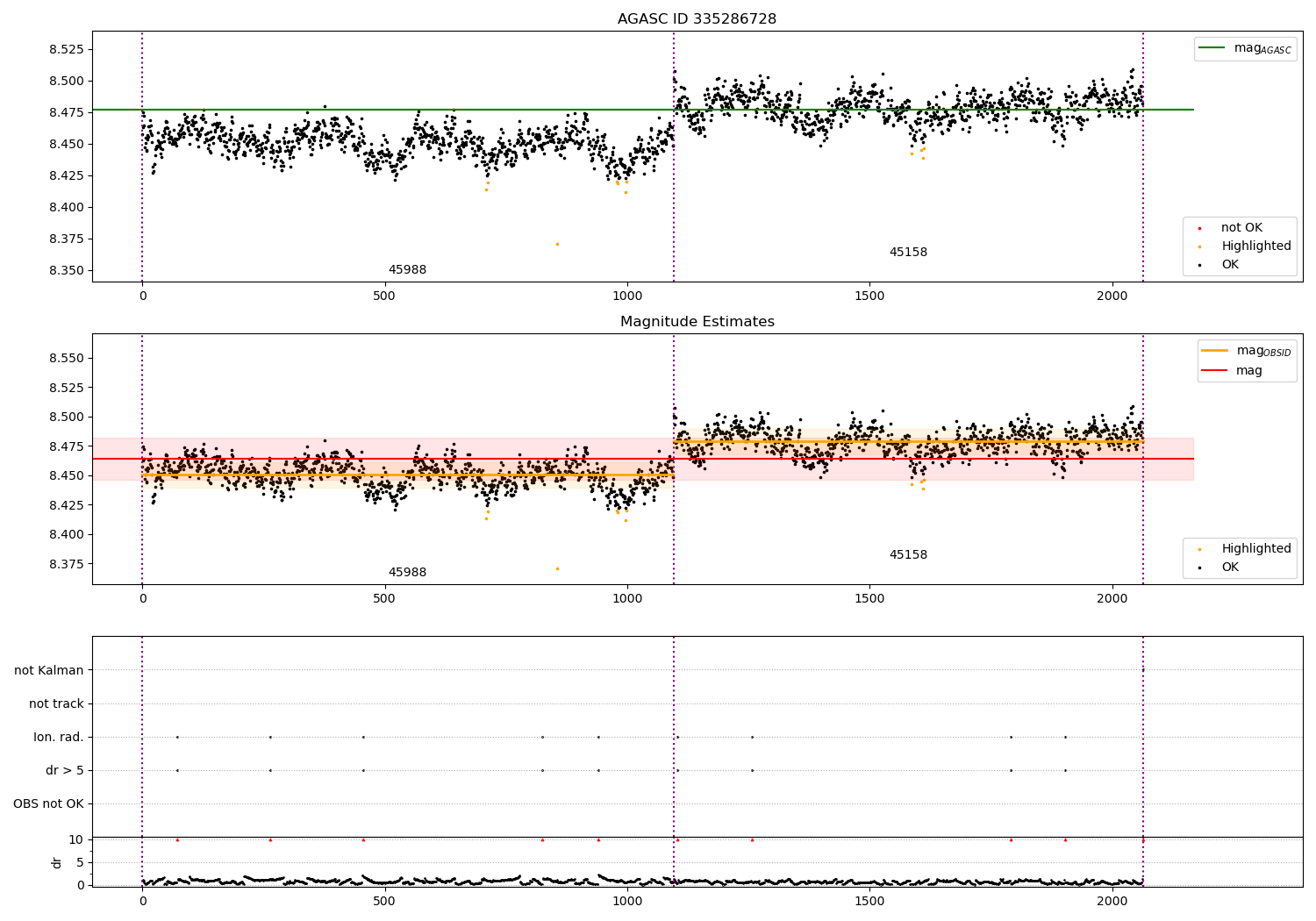
Task: Click lowest orange outlier point in top plot
Action: coord(557,244)
